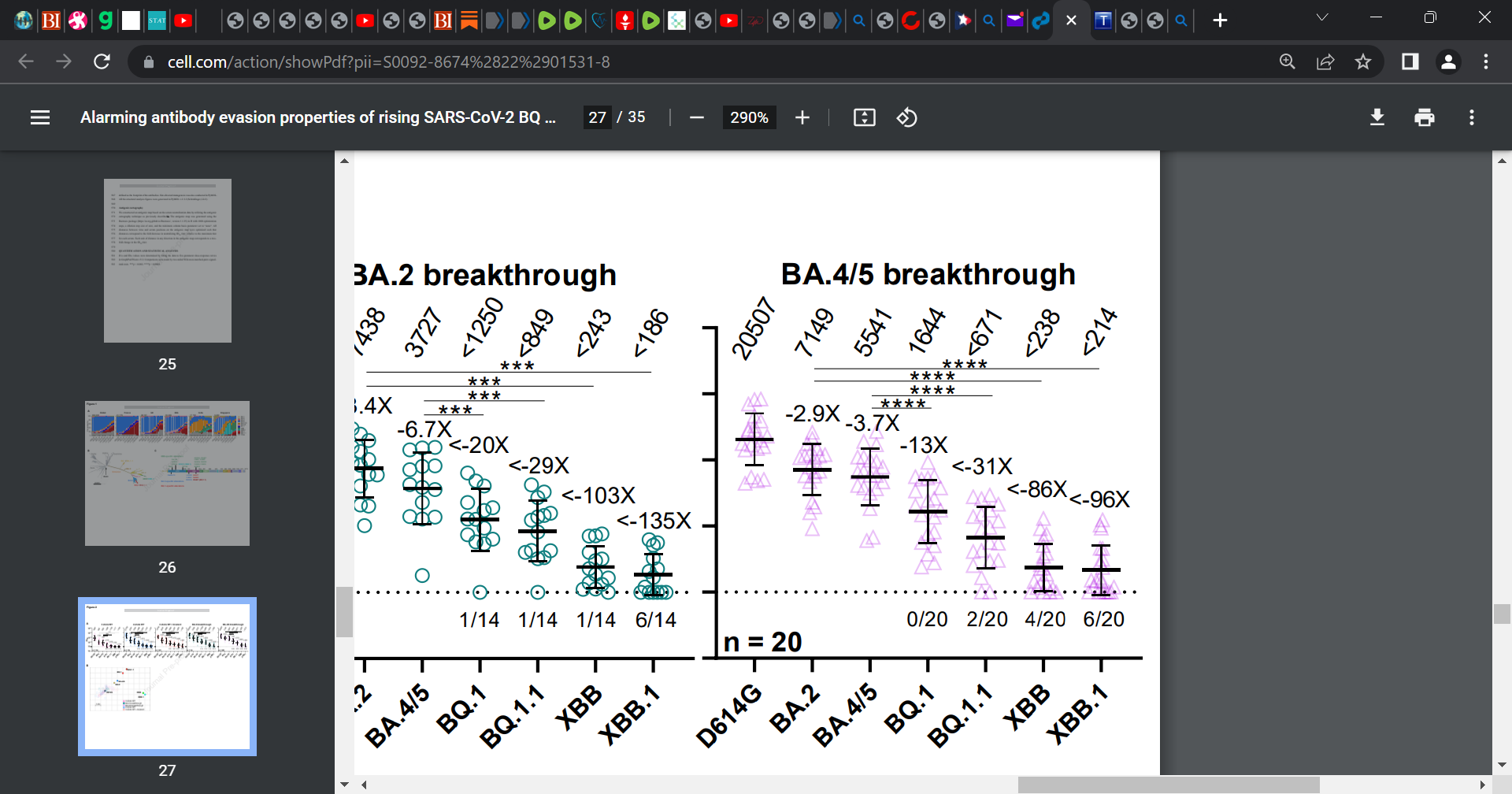The height and width of the screenshot is (794, 1512).
Task: Share this page icon
Action: click(1325, 61)
